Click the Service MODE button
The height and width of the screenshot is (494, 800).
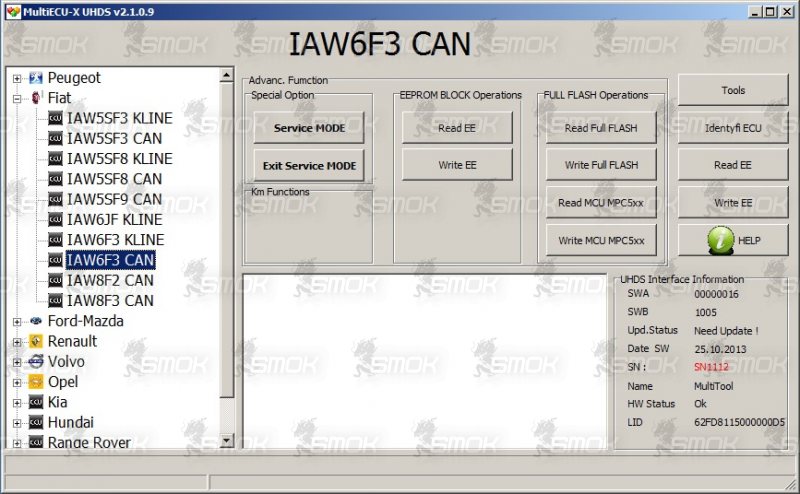(x=309, y=128)
